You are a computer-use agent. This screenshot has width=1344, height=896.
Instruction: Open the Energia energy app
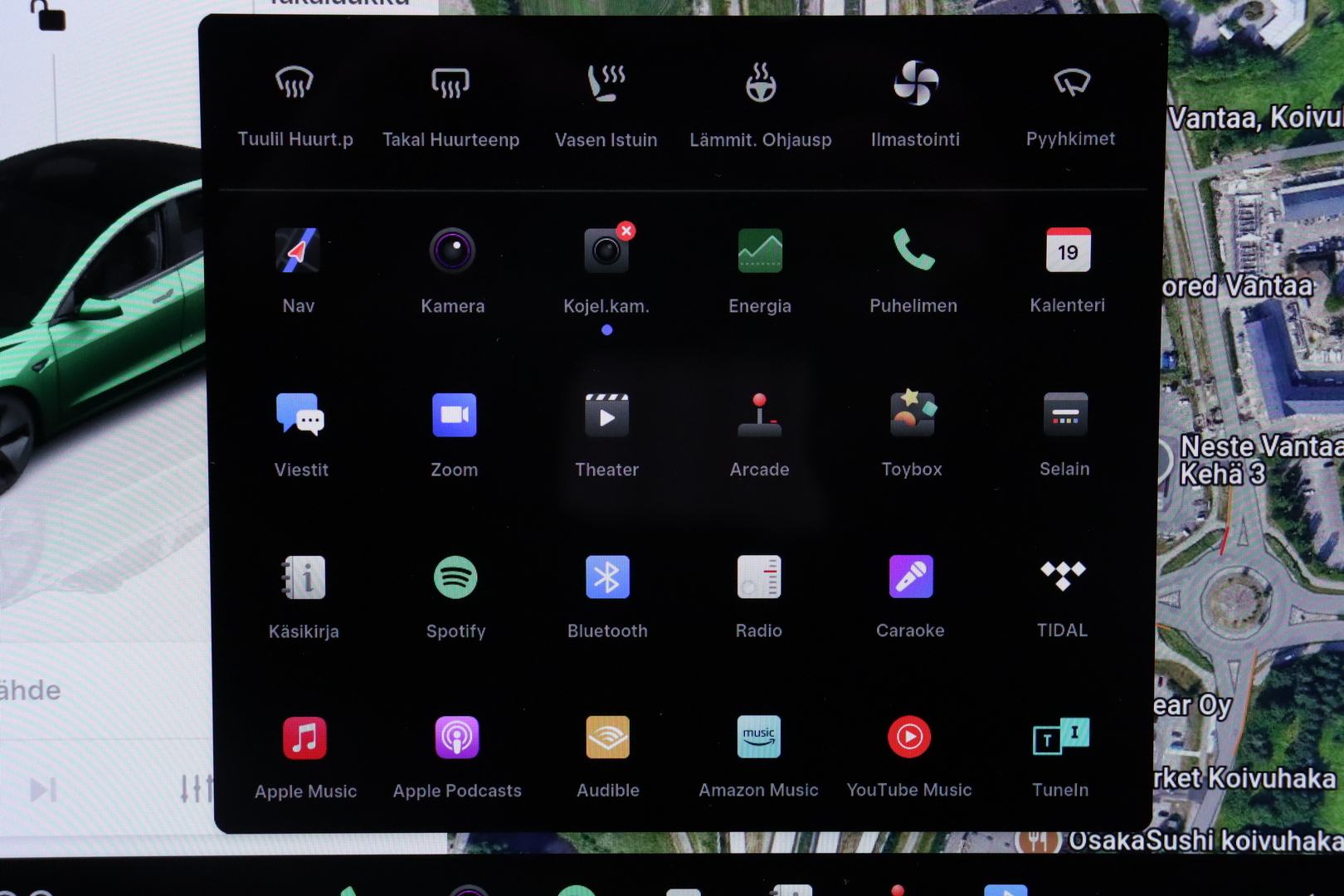point(760,251)
